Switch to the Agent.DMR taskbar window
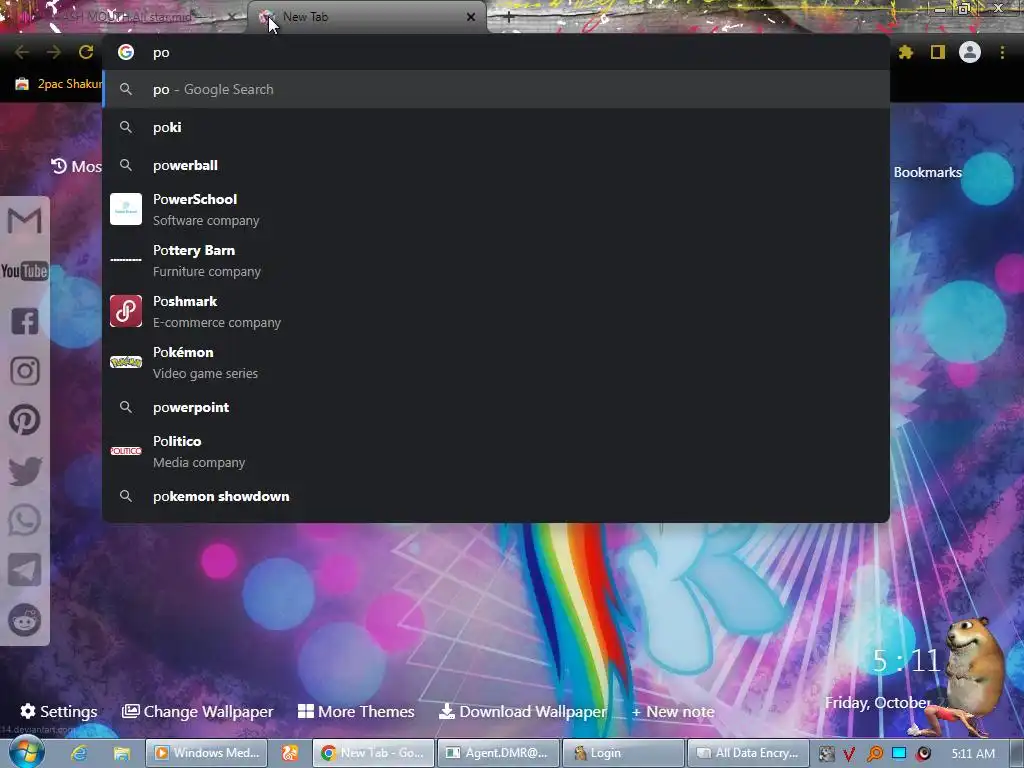The width and height of the screenshot is (1024, 768). click(498, 753)
